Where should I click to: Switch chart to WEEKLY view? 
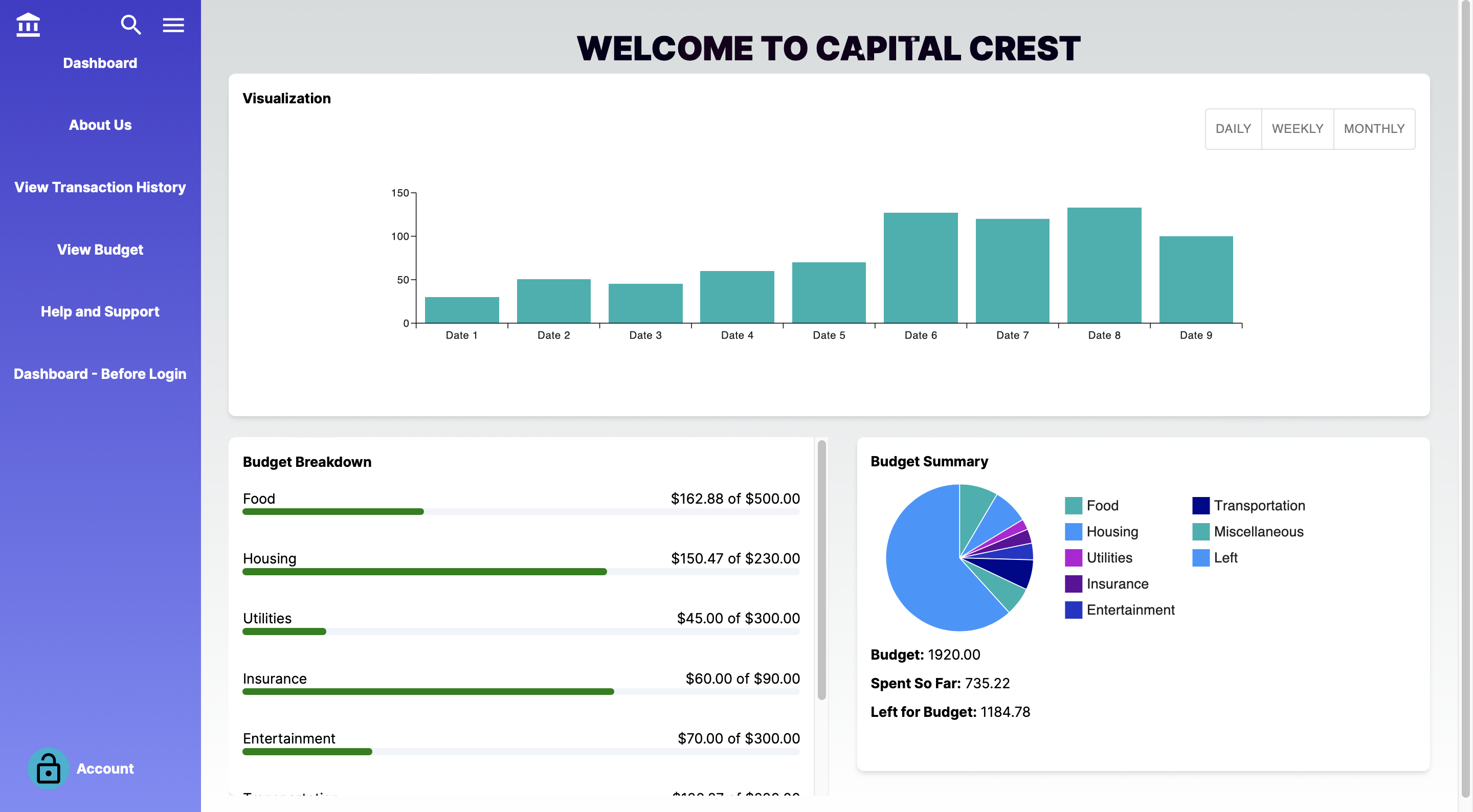pos(1298,129)
